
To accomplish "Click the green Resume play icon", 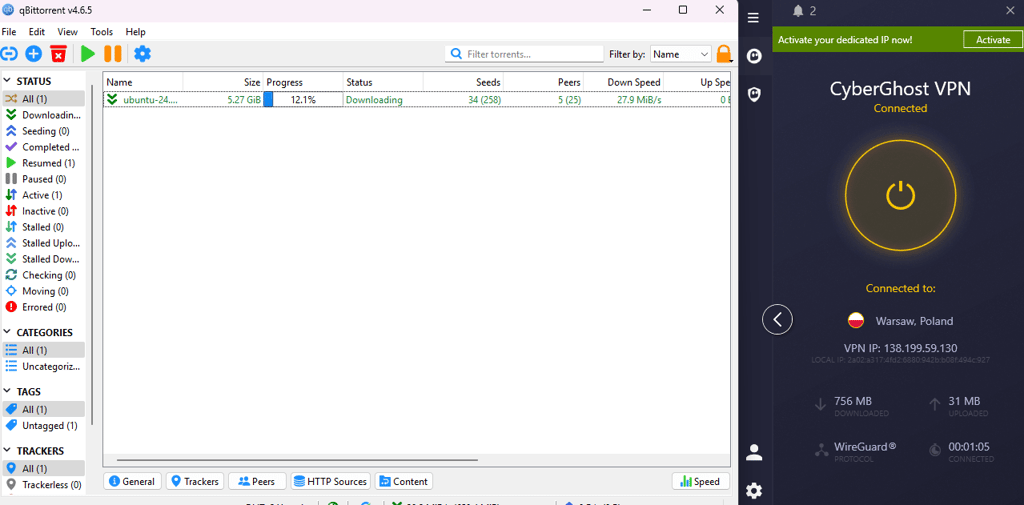I will (88, 54).
